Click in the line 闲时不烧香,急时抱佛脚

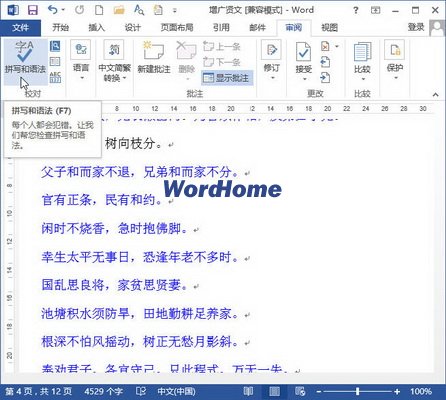[x=114, y=229]
